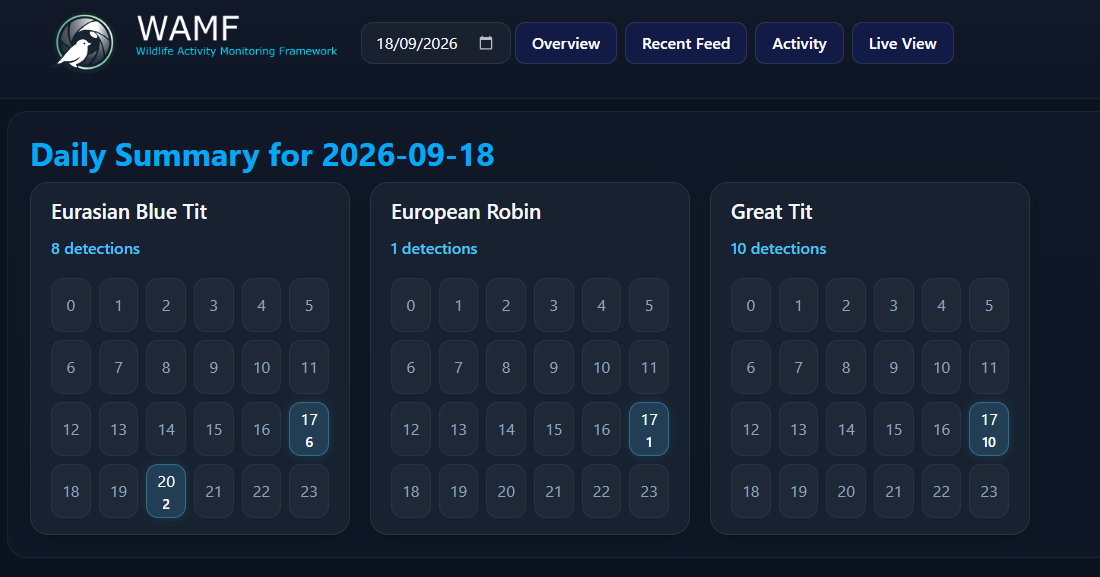1100x577 pixels.
Task: Select hour 17 with 1 detection for European Robin
Action: (x=649, y=429)
